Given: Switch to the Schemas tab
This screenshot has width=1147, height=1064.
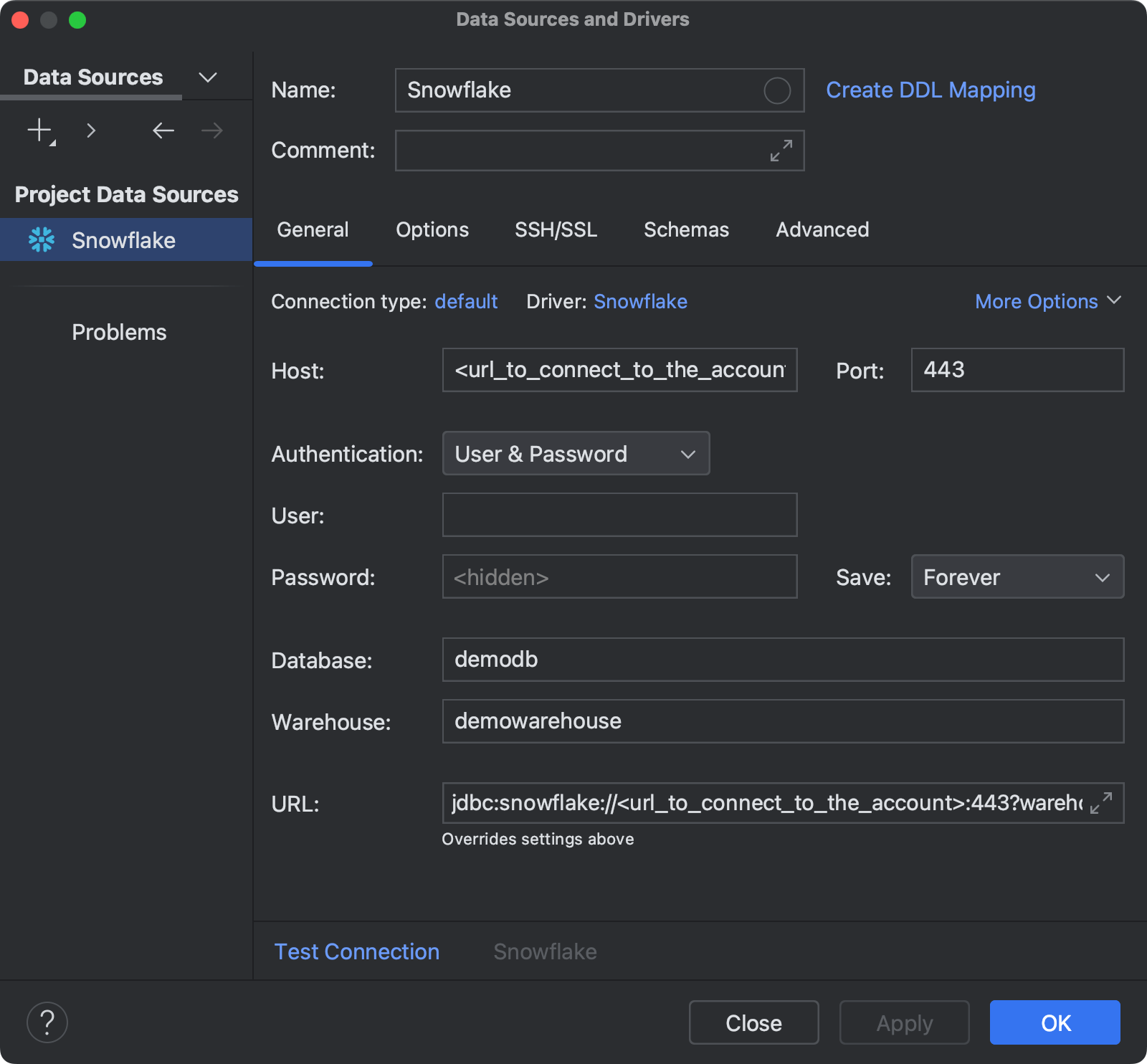Looking at the screenshot, I should [x=685, y=229].
